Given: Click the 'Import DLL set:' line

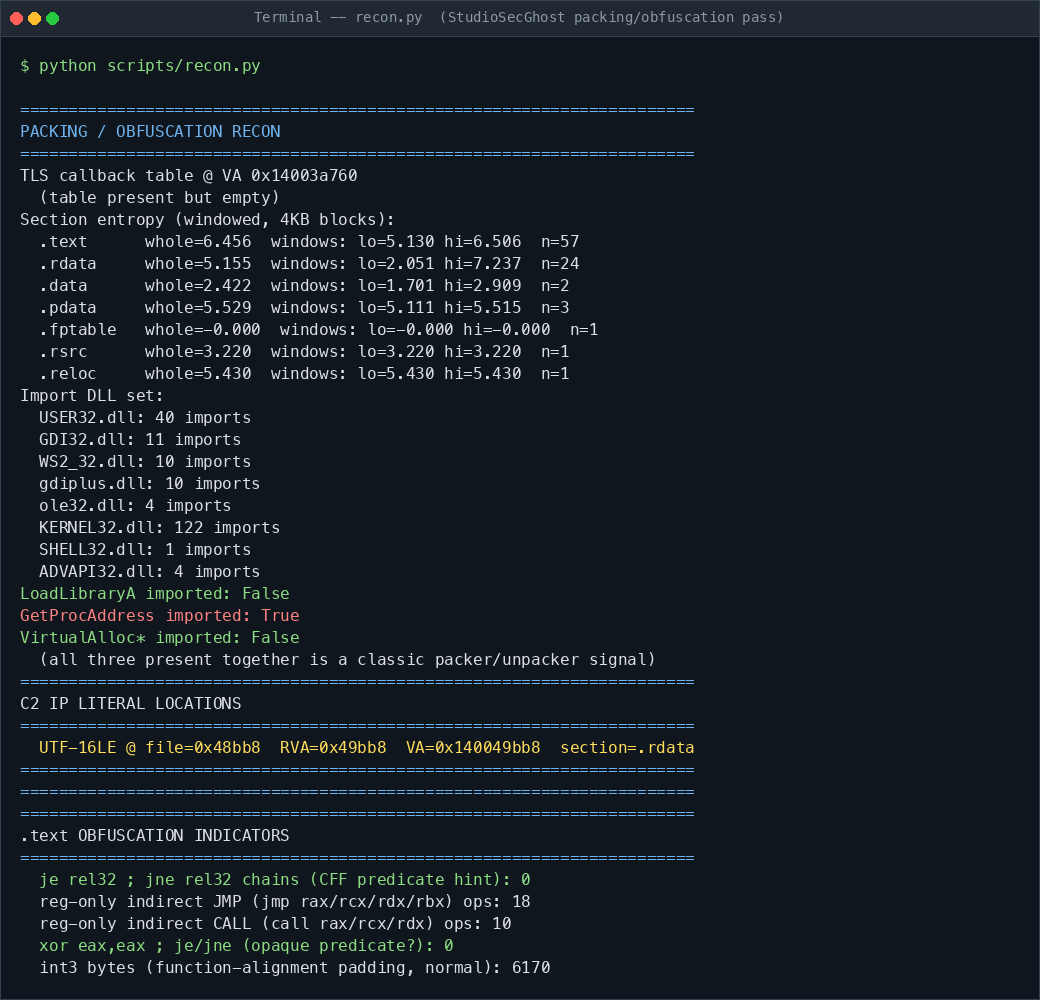Looking at the screenshot, I should click(x=92, y=395).
